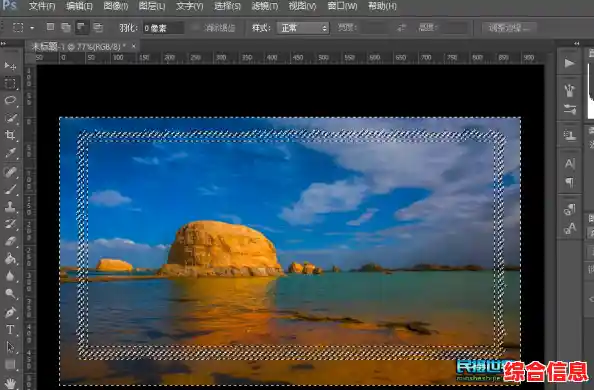Open the 文字(Y) menu
Screen dimensions: 594x390
[x=189, y=6]
